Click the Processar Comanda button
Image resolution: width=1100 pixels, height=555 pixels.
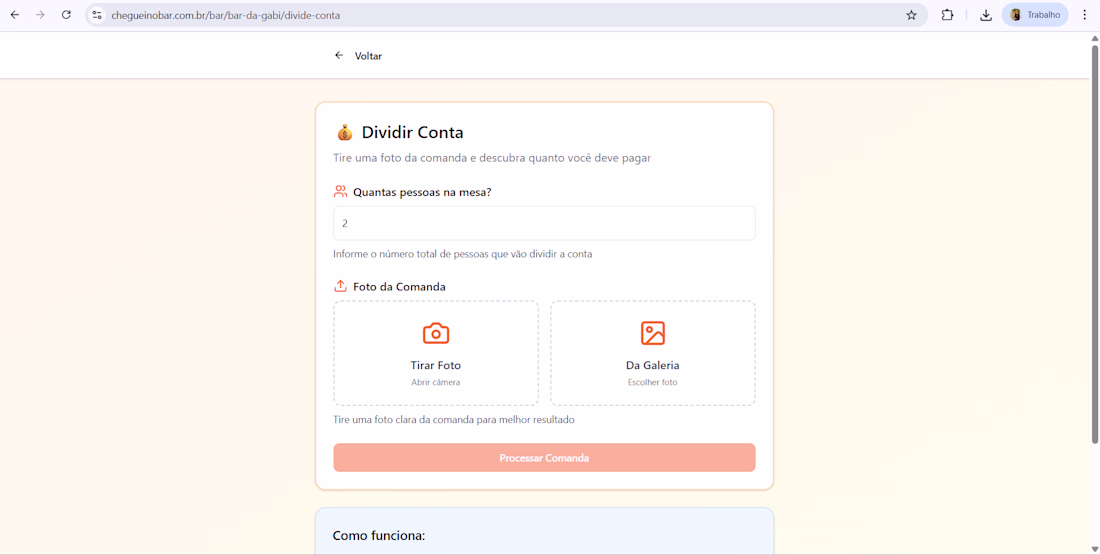point(544,457)
